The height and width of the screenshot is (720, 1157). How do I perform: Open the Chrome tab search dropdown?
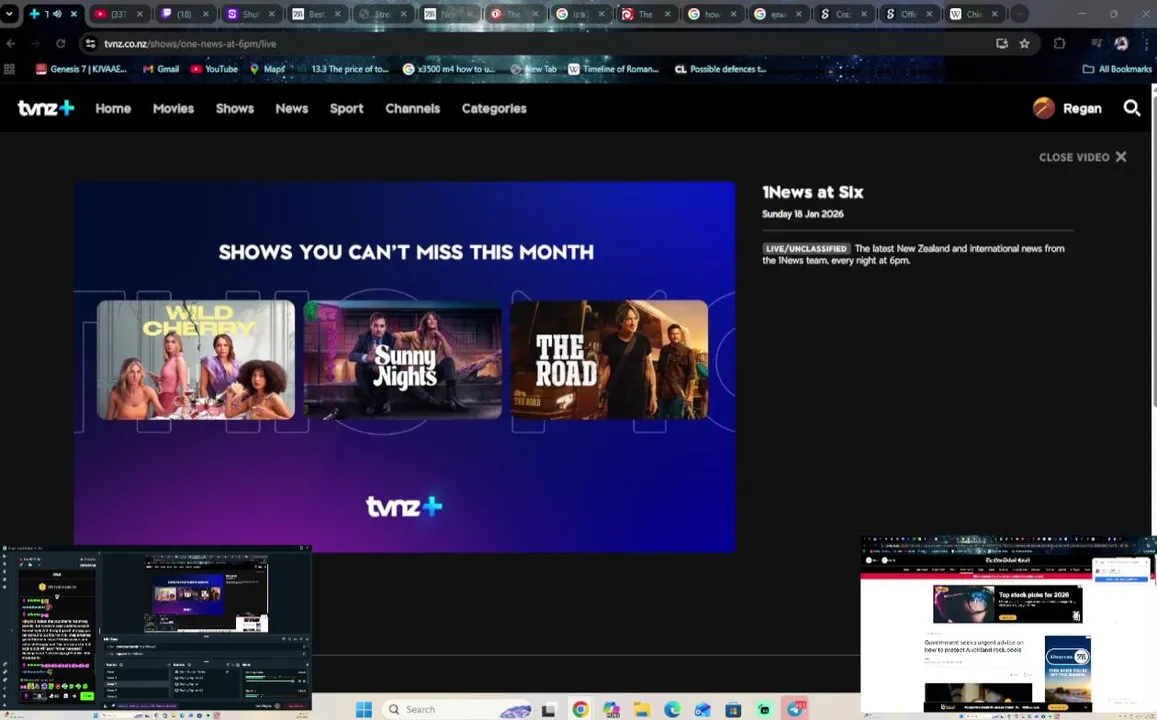(x=9, y=13)
